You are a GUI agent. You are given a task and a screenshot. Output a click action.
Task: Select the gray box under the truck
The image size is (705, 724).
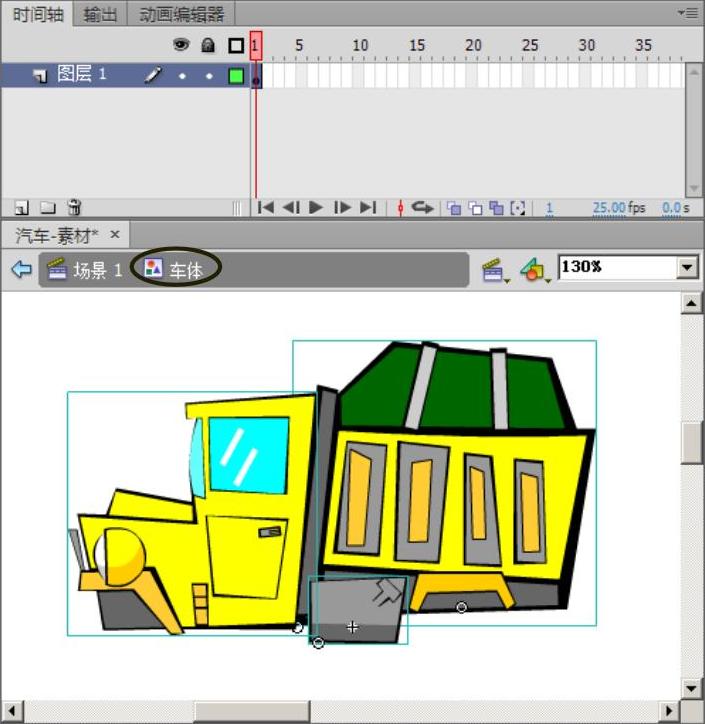pos(357,609)
